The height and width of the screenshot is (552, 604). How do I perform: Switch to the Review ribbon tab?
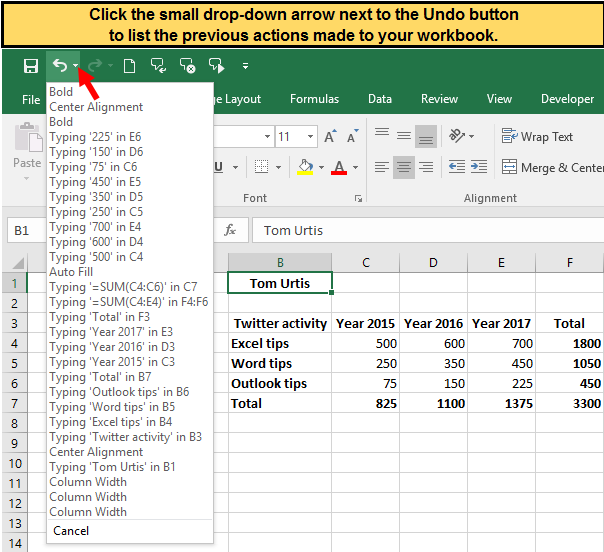439,99
